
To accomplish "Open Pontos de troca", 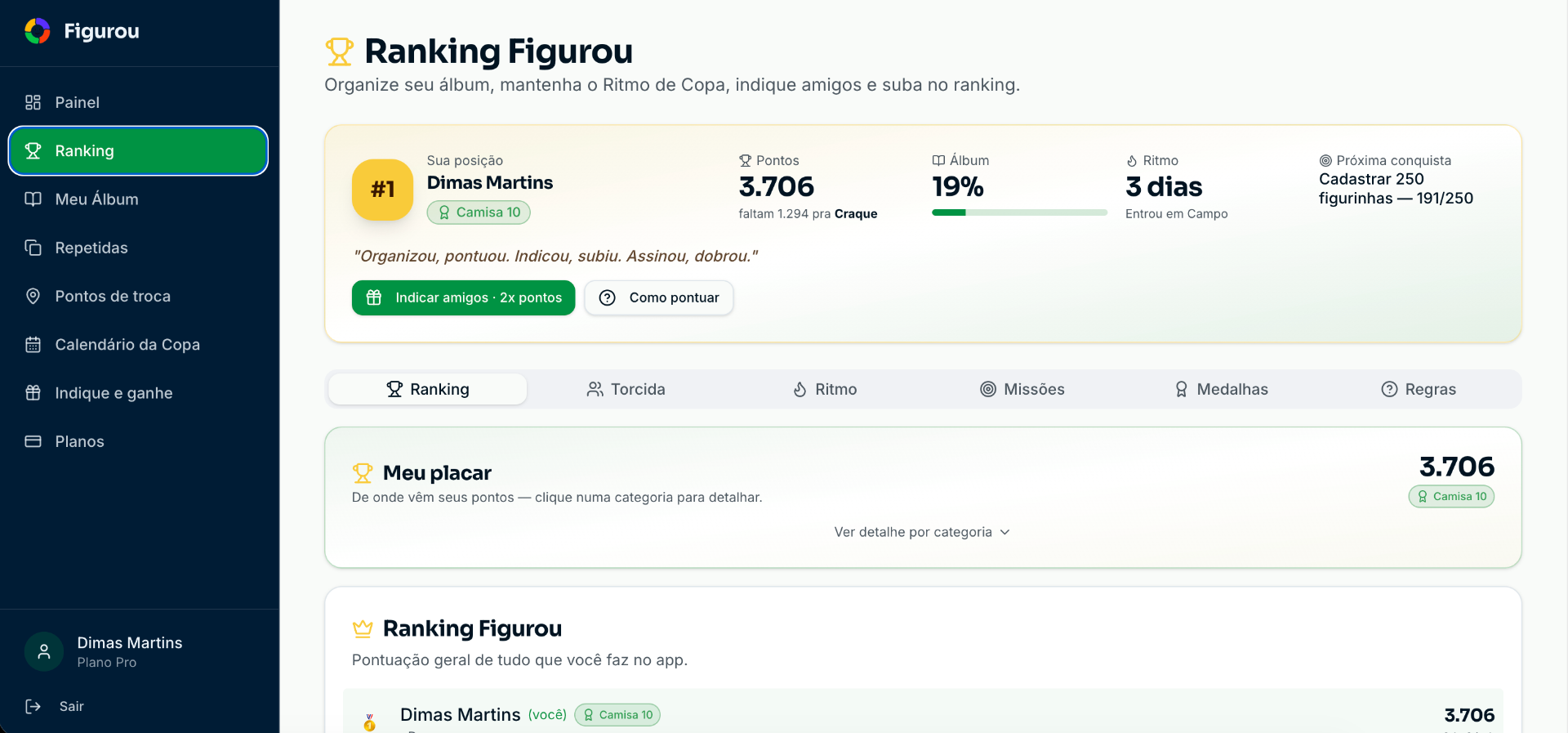I will click(138, 296).
